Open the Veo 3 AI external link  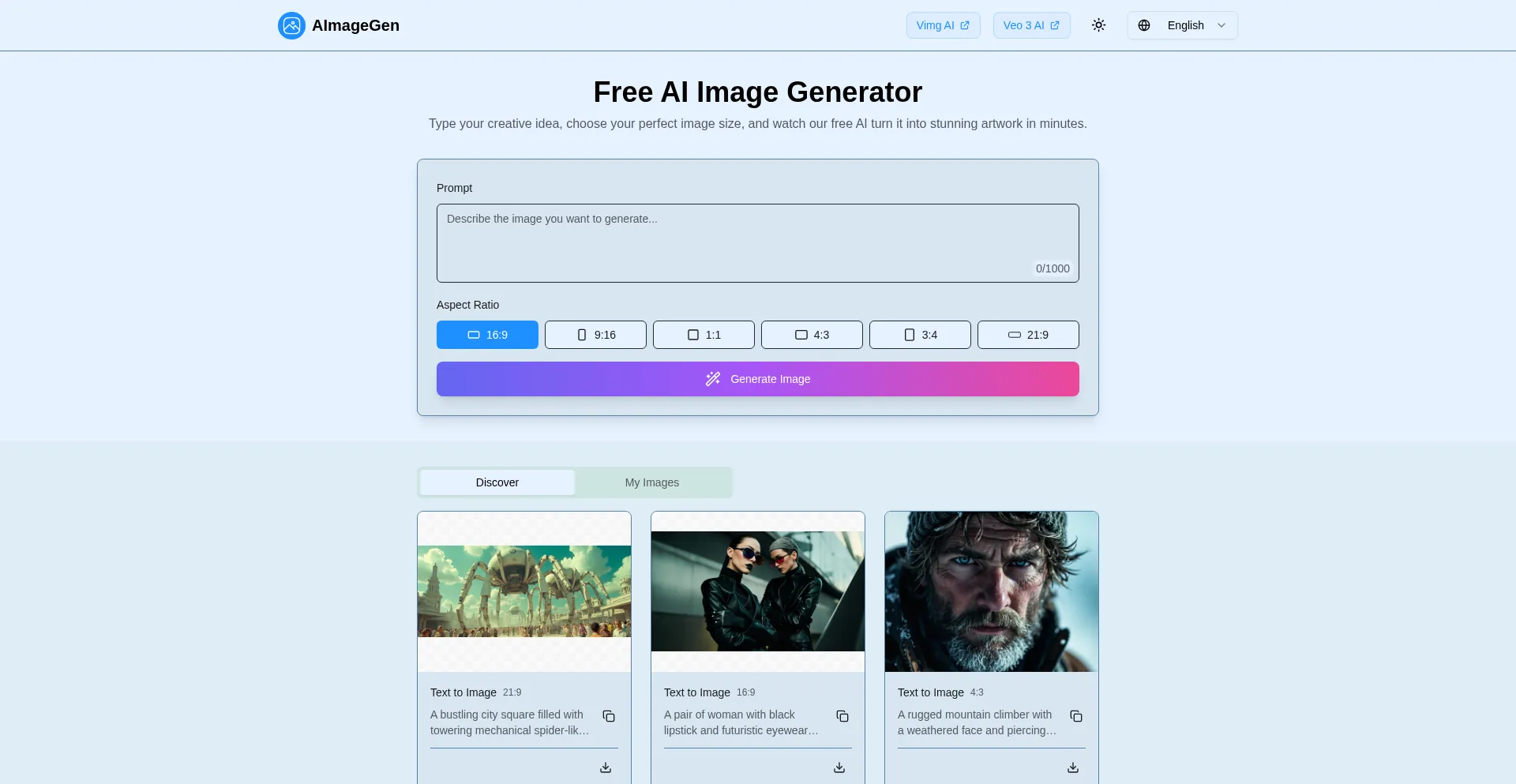click(1031, 25)
